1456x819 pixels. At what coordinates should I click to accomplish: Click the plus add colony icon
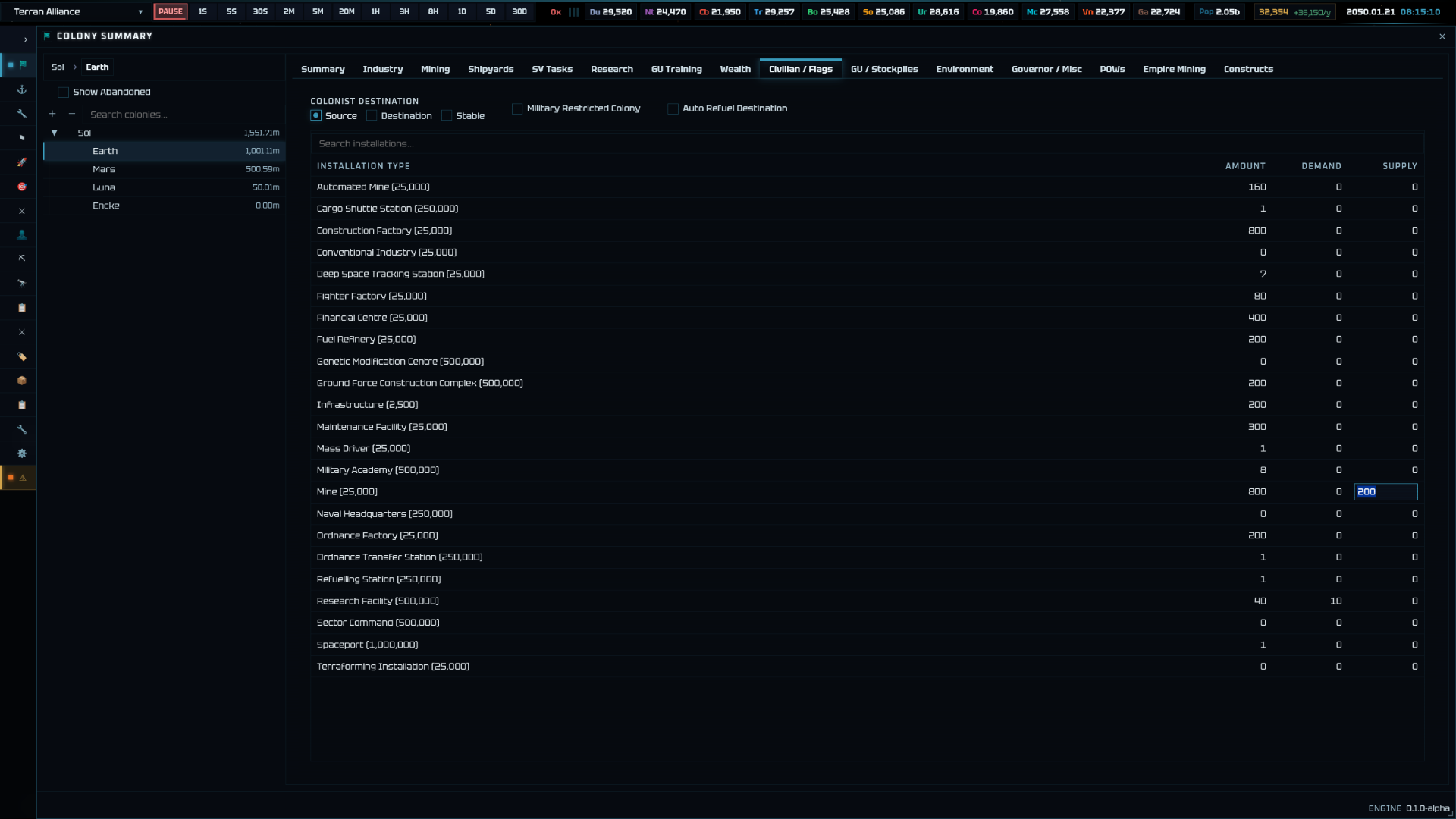(x=52, y=114)
